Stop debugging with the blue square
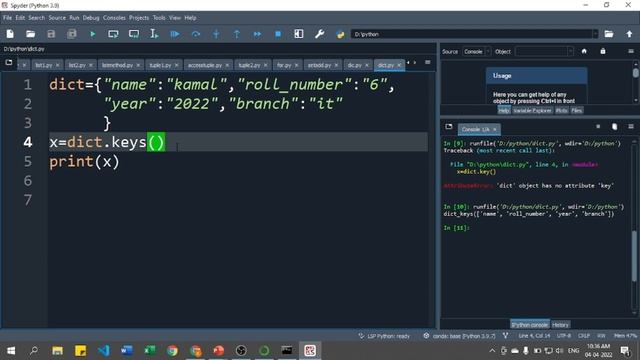 278,34
